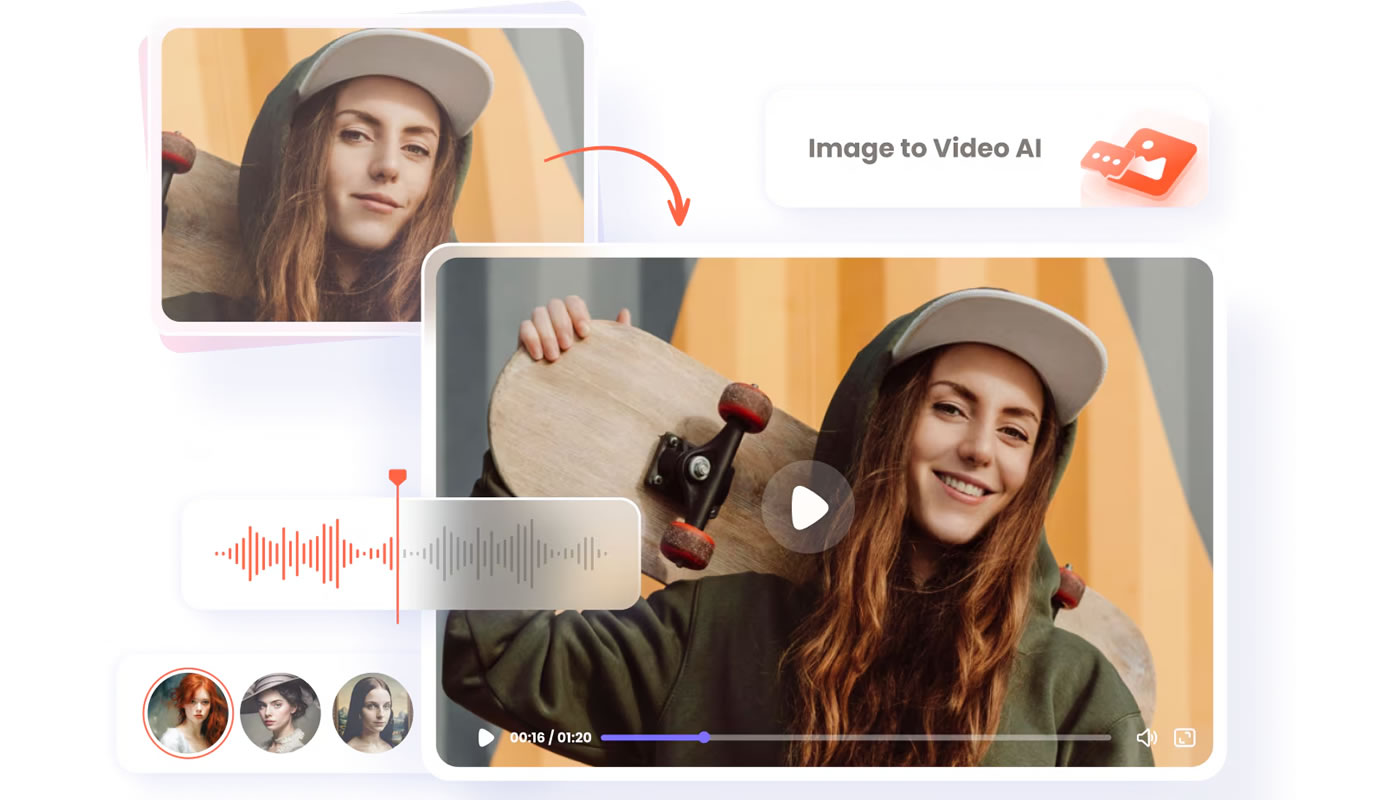Image resolution: width=1400 pixels, height=800 pixels.
Task: Pick the dark-haired portrait avatar
Action: pos(372,712)
